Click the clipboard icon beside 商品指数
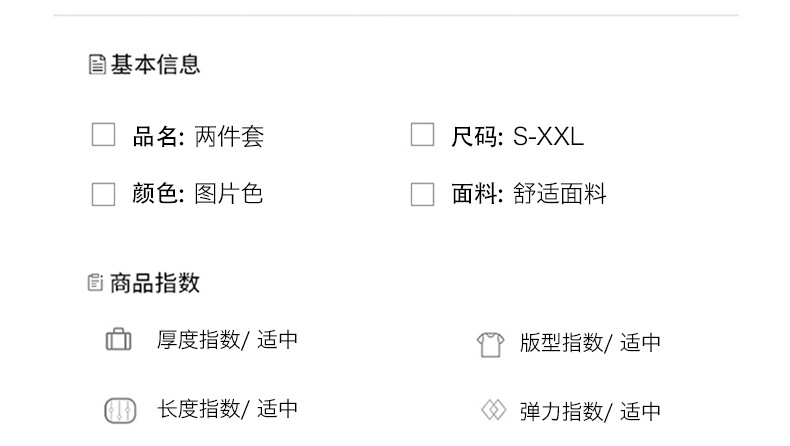 click(96, 283)
